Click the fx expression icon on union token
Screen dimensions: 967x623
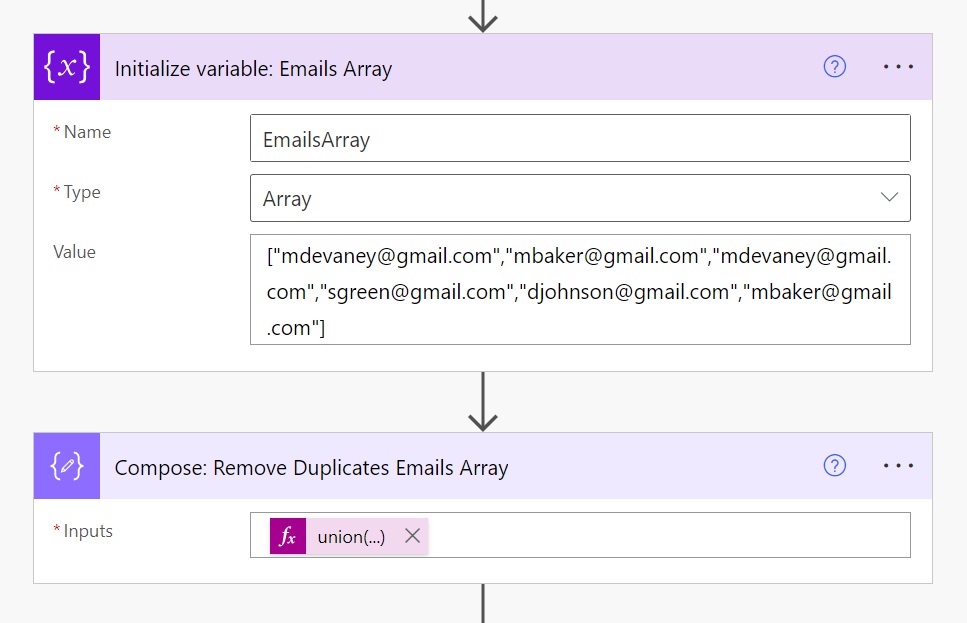[x=288, y=537]
